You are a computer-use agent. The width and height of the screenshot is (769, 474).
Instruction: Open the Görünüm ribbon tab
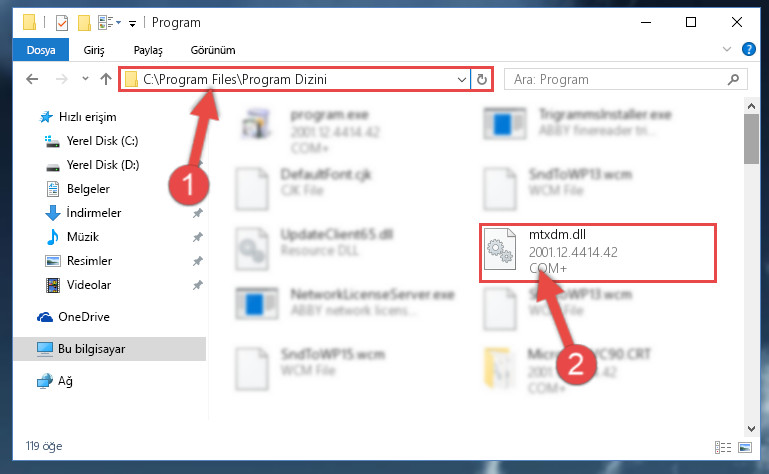pyautogui.click(x=213, y=50)
